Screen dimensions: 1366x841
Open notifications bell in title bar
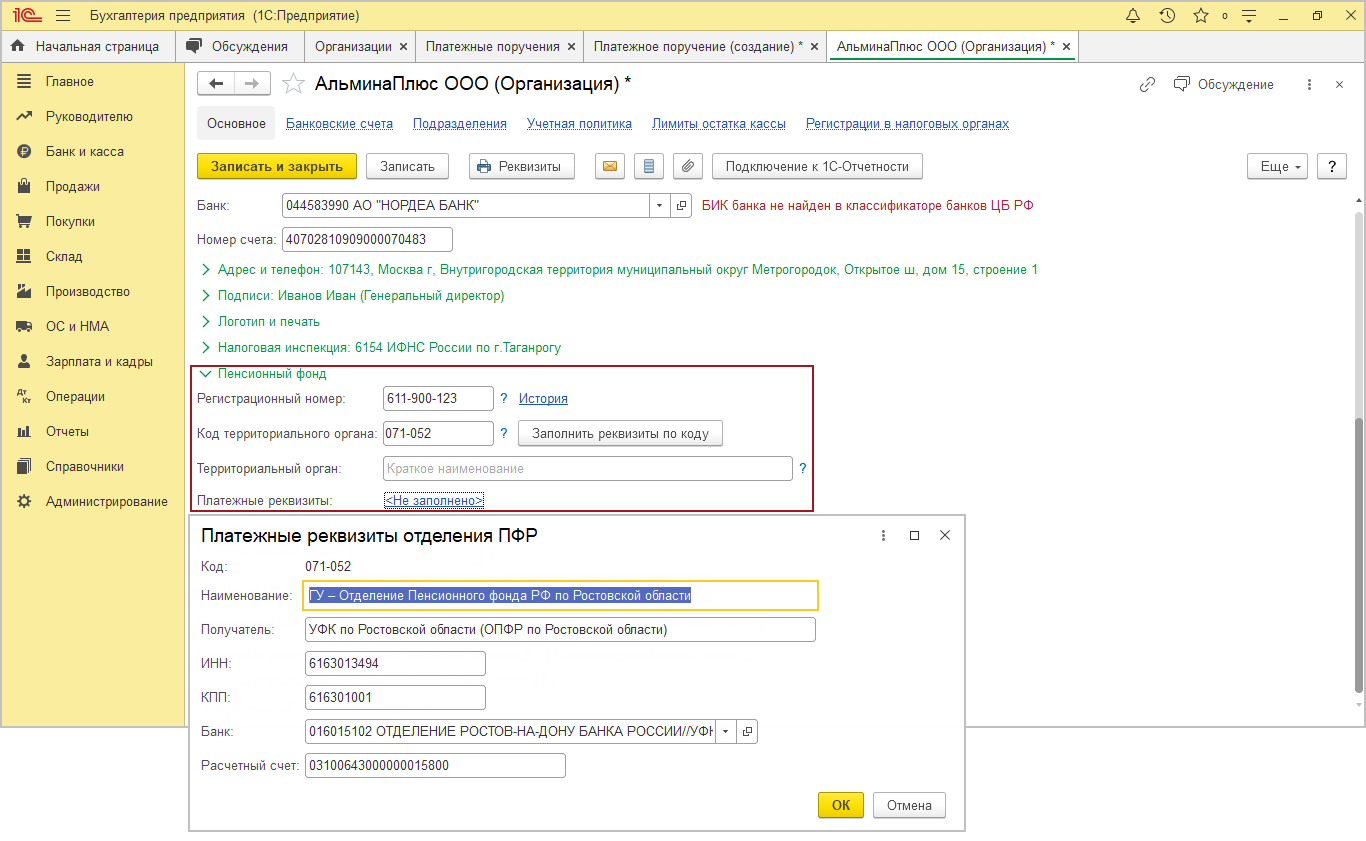[1133, 16]
